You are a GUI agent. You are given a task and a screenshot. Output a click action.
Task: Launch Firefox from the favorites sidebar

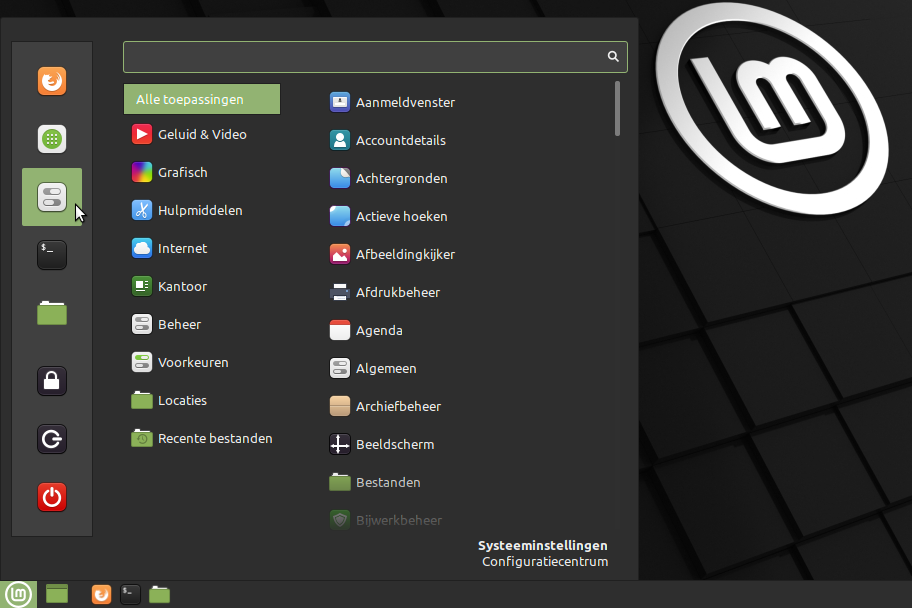[52, 80]
